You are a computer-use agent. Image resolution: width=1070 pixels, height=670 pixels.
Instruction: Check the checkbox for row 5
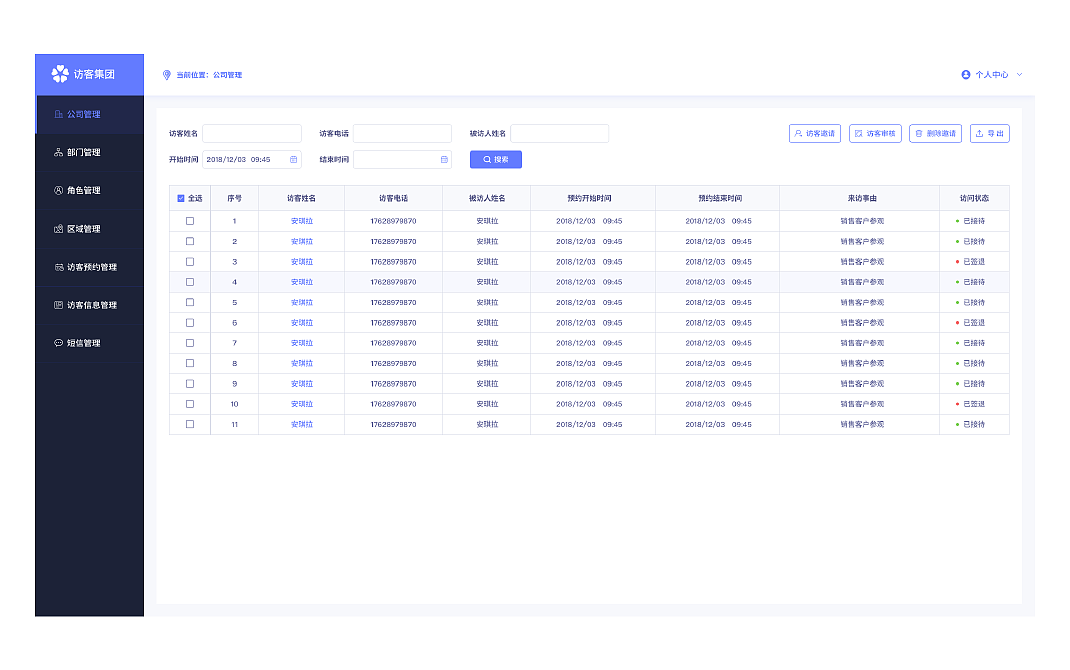tap(190, 303)
